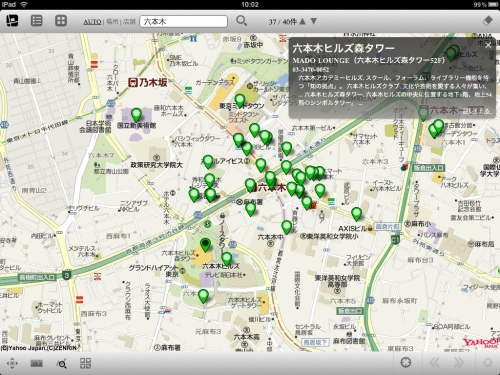The image size is (500, 375).
Task: Click the magnifier search icon
Action: [x=242, y=21]
